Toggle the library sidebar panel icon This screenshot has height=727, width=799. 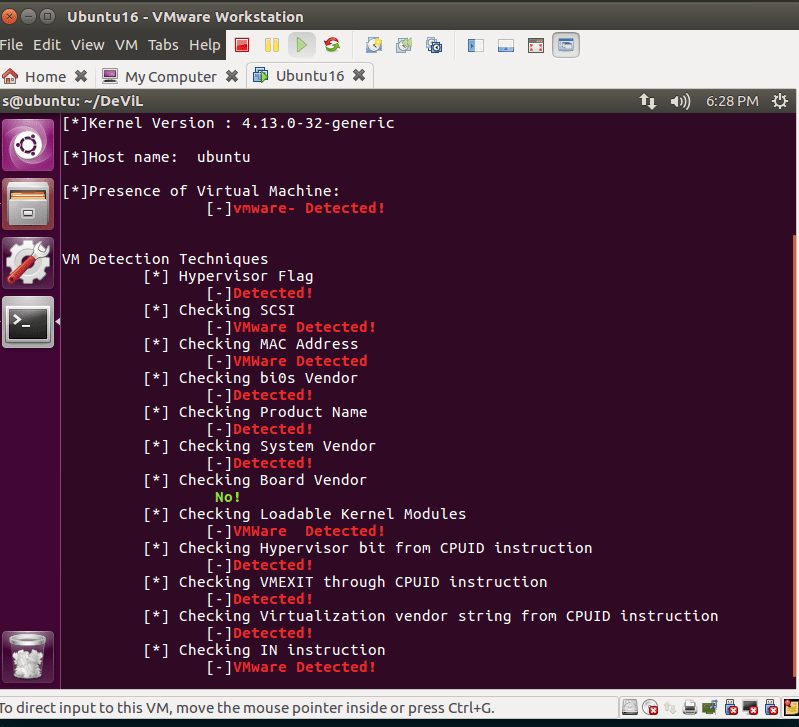(x=475, y=45)
